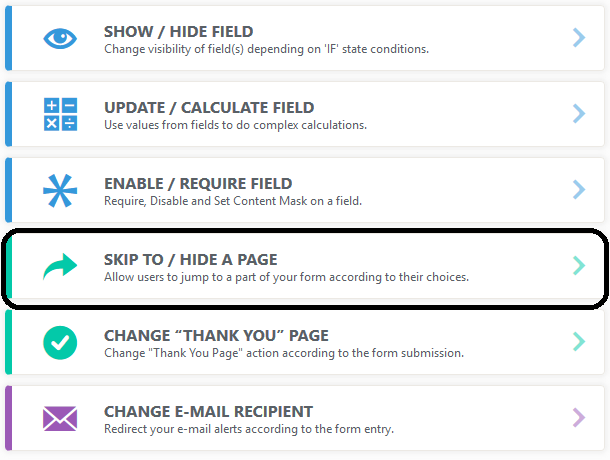Click the green arrow Skip To page icon

60,266
